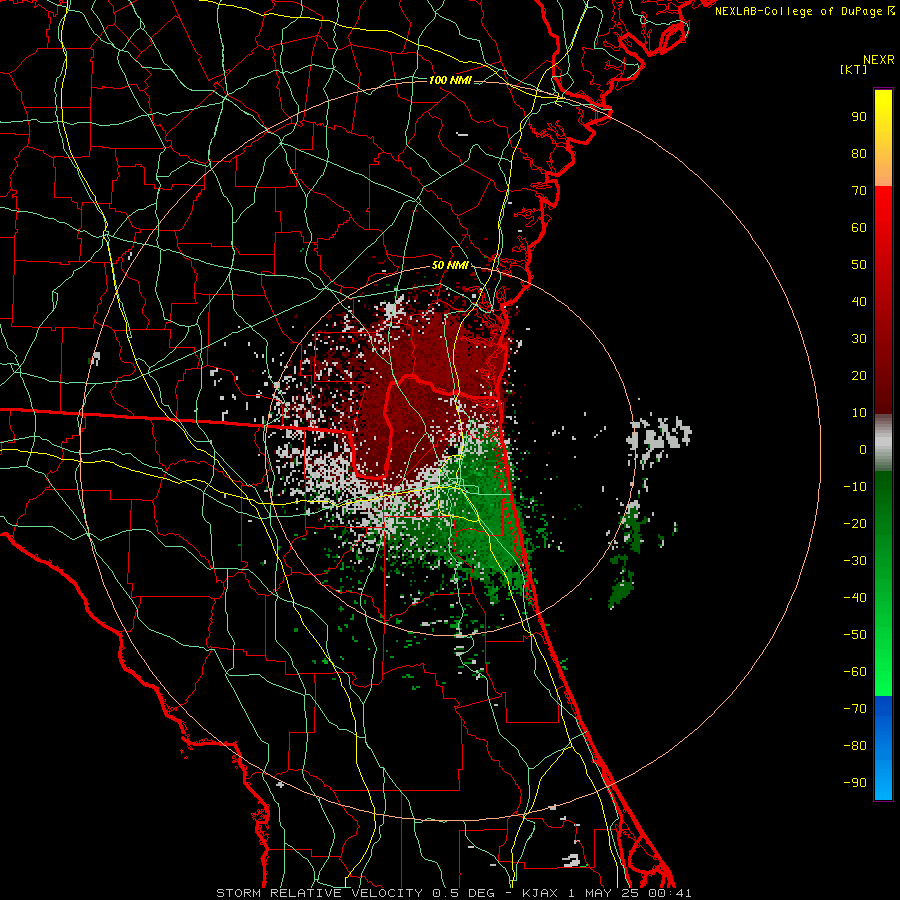This screenshot has height=900, width=900.
Task: Click the -80 value on velocity scale
Action: pos(855,746)
